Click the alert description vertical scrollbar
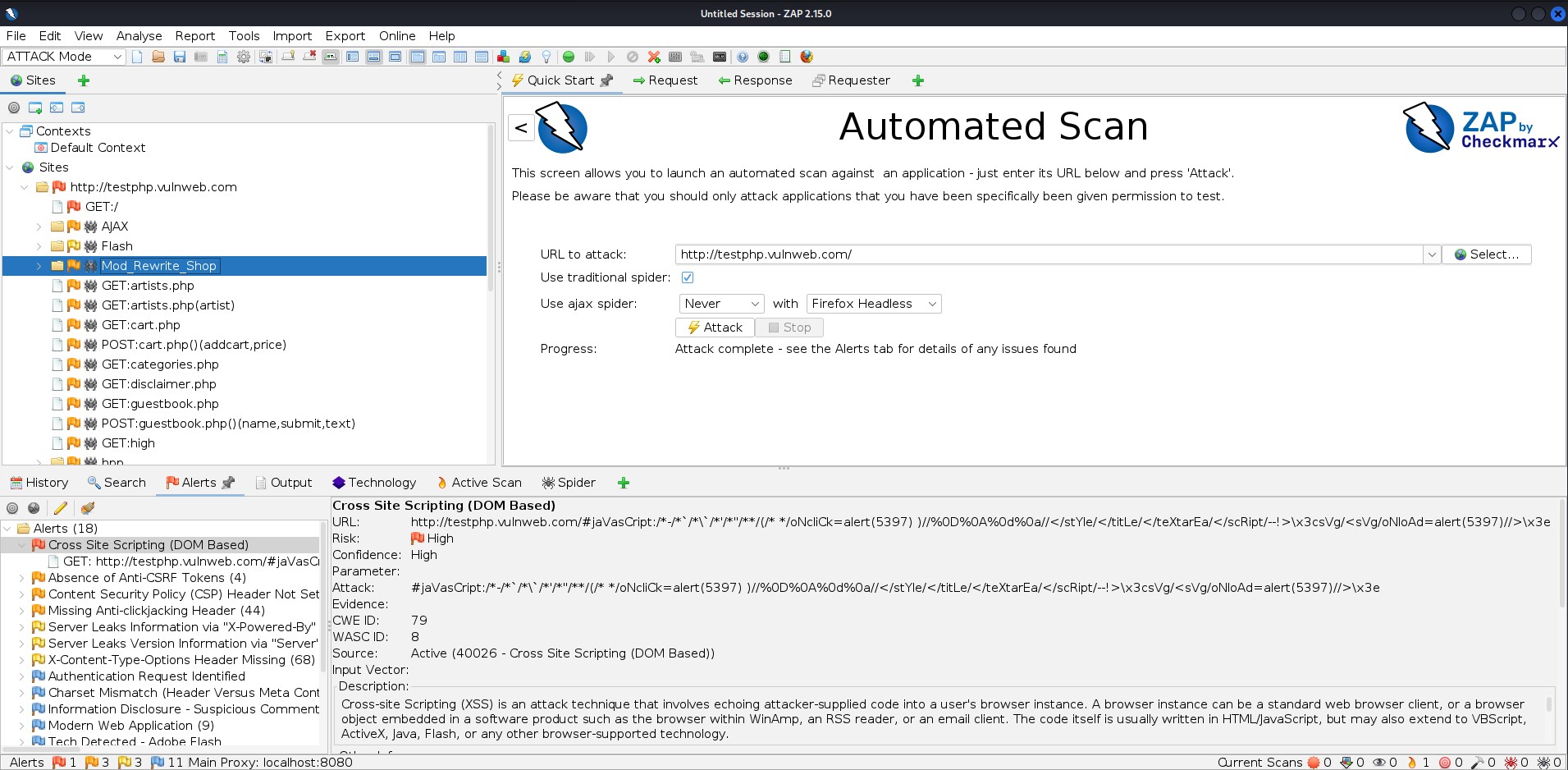The width and height of the screenshot is (1568, 770). 1549,704
